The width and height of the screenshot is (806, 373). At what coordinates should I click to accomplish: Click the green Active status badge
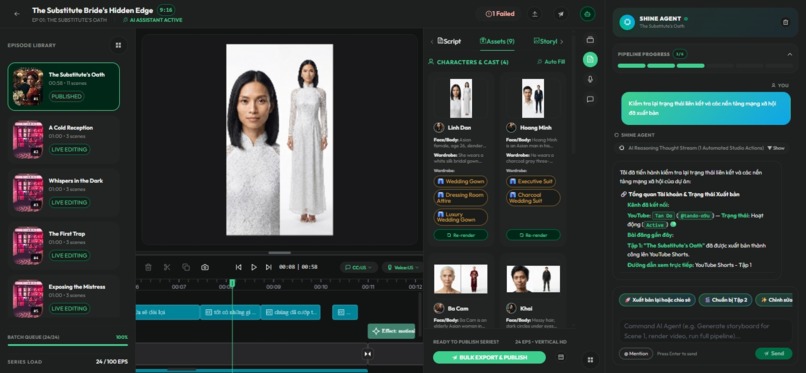(x=655, y=225)
